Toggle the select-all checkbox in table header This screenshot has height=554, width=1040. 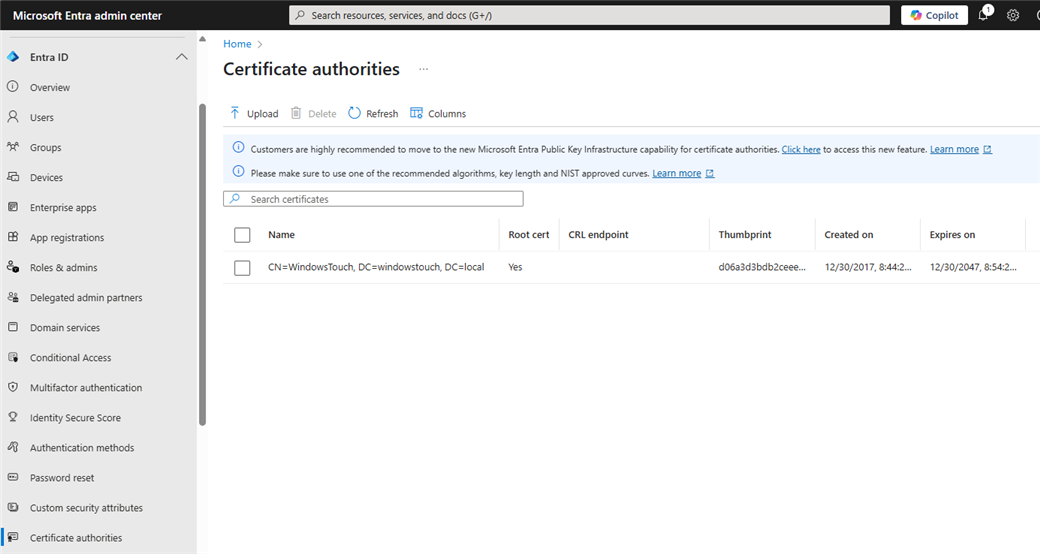pos(242,235)
